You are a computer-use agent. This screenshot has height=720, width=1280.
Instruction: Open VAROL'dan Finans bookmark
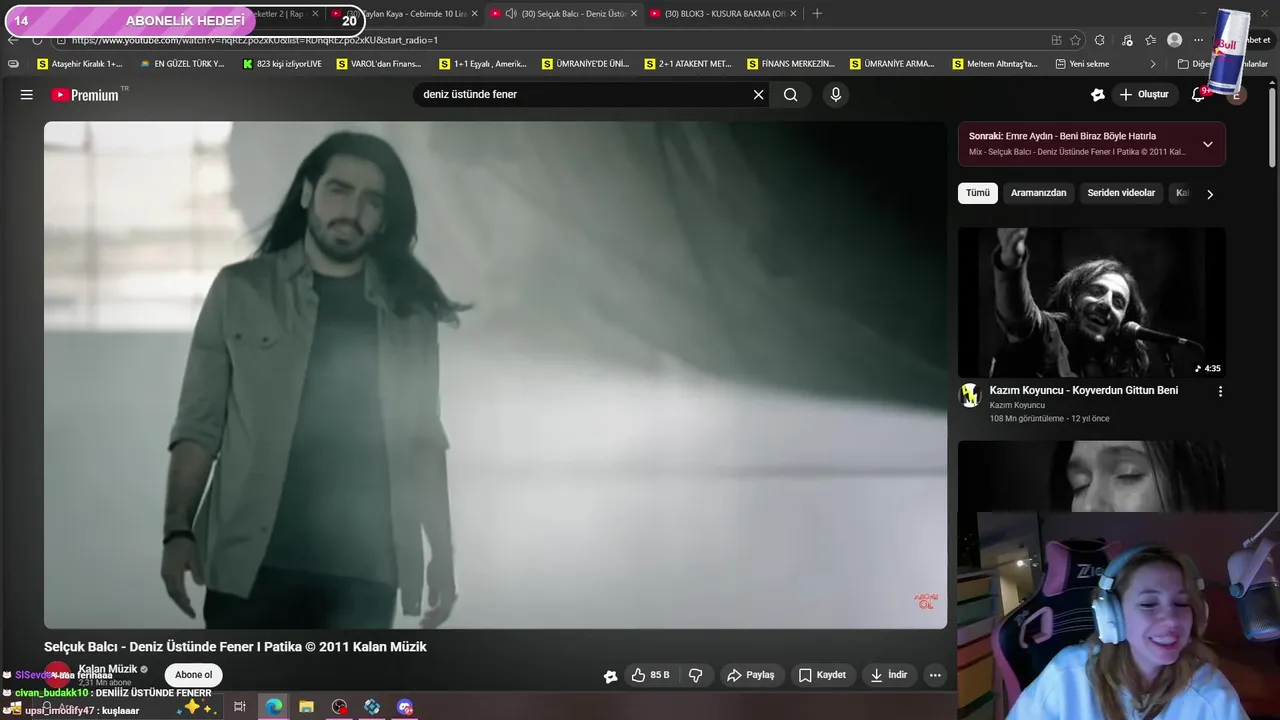click(380, 64)
